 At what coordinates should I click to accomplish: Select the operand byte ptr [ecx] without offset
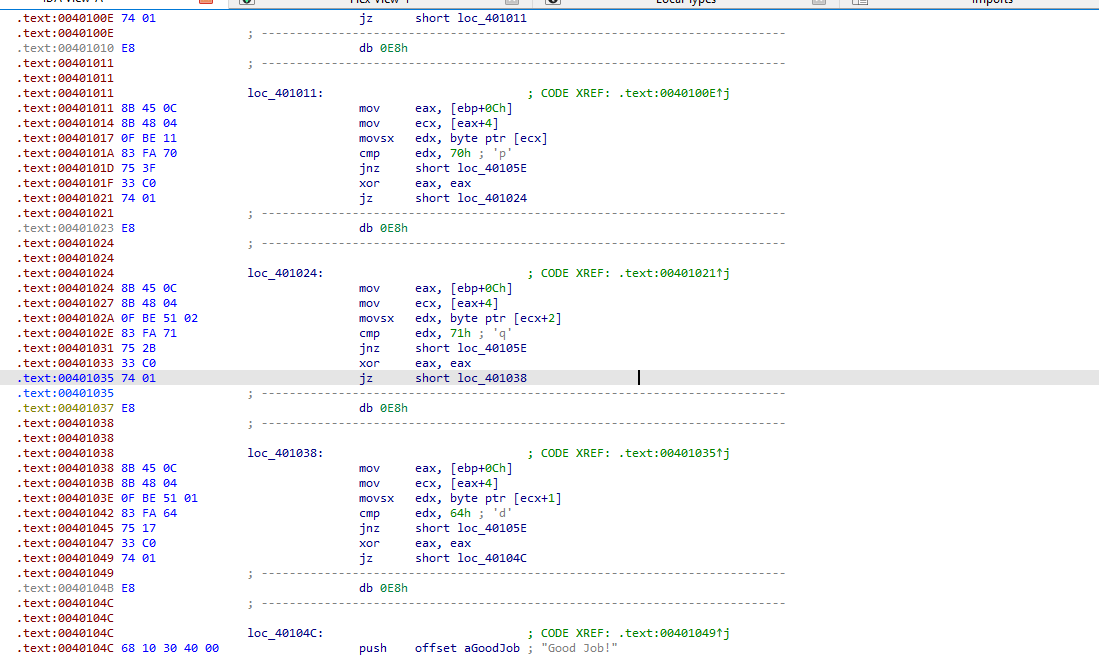click(x=499, y=138)
